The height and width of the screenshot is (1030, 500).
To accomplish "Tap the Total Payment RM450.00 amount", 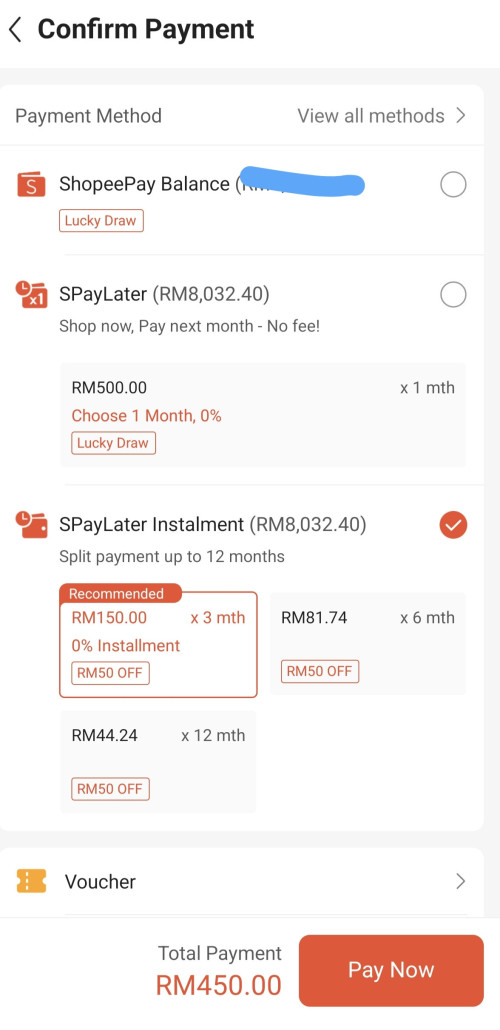I will point(219,985).
